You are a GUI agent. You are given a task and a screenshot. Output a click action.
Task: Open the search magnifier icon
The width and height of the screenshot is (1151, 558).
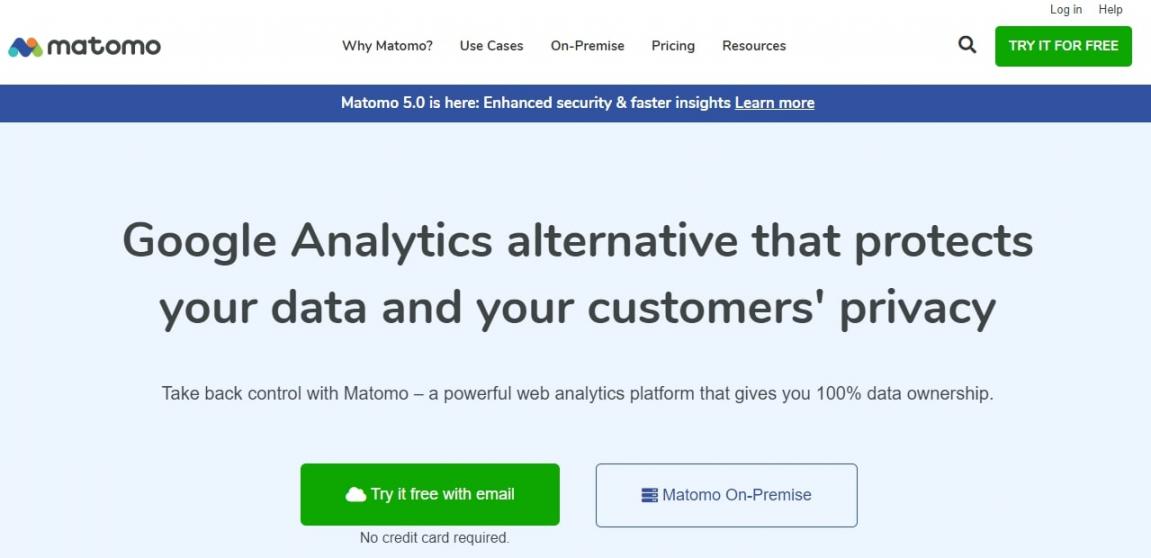(x=967, y=45)
